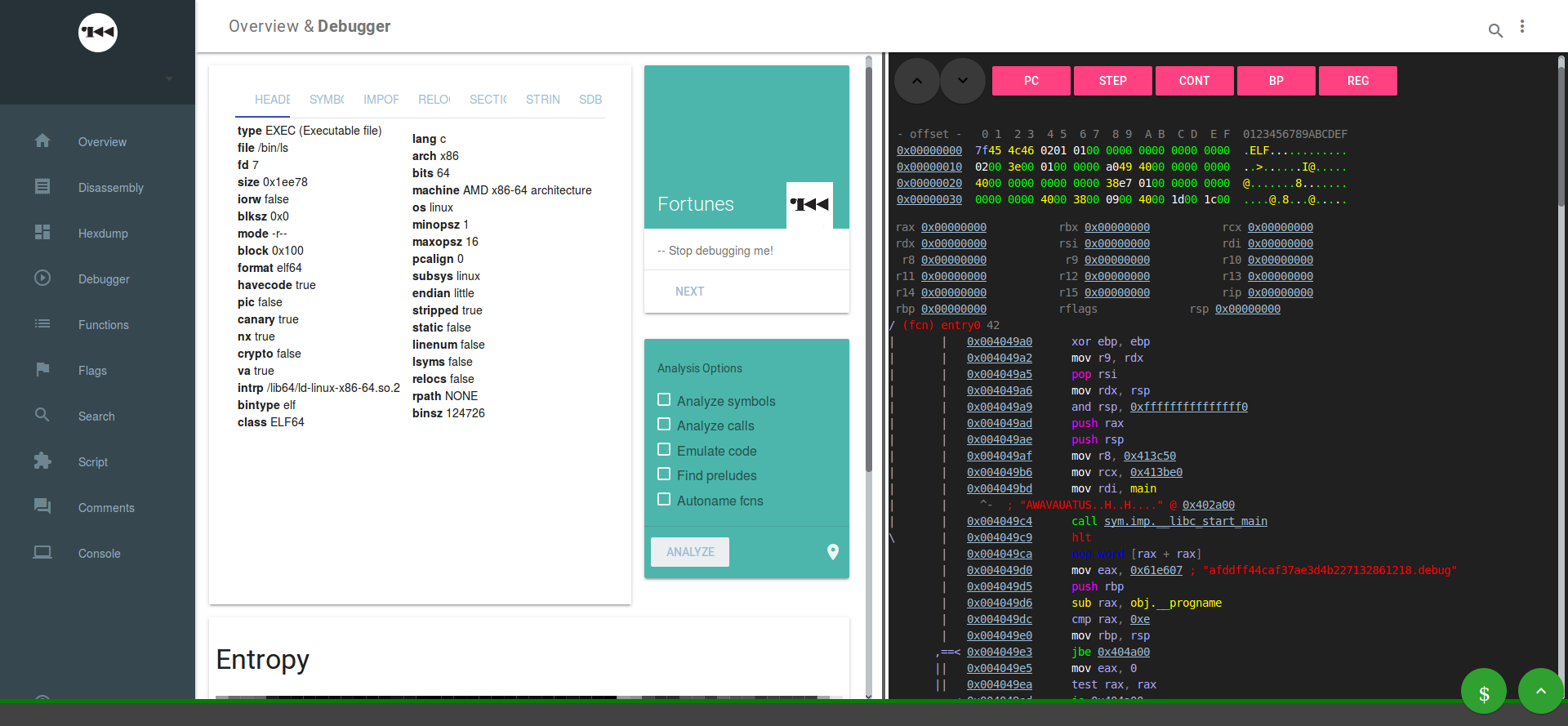This screenshot has height=726, width=1568.
Task: Click the rax register value
Action: pos(954,227)
